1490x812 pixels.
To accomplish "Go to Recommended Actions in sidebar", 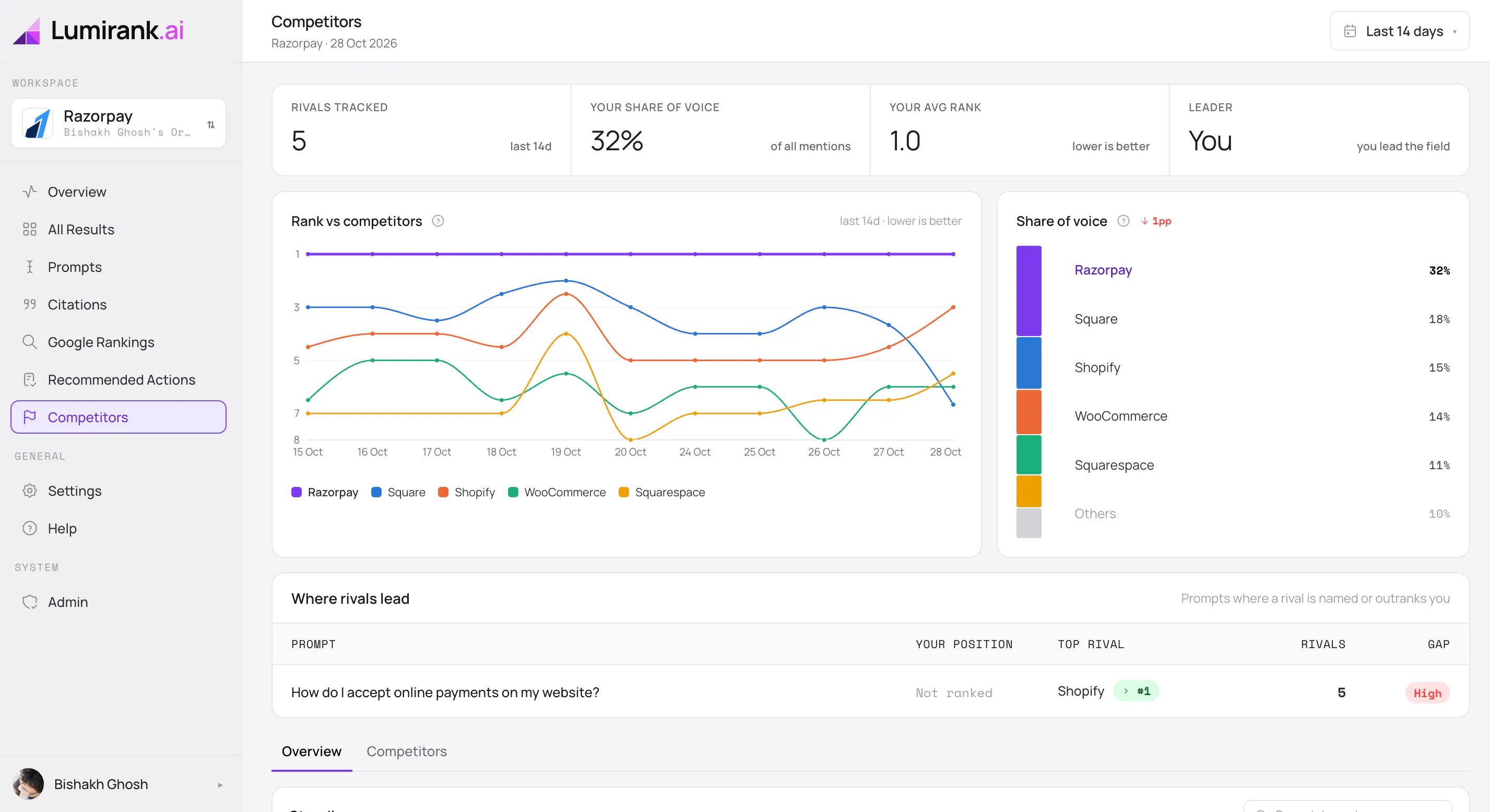I will (x=118, y=379).
